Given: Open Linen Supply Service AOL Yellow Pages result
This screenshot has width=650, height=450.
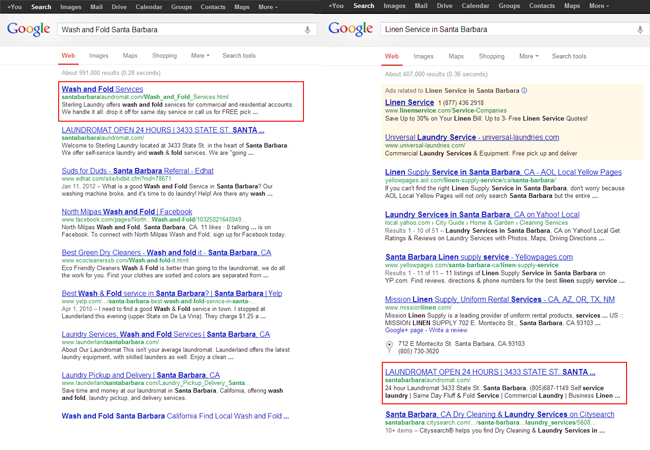Looking at the screenshot, I should (x=503, y=172).
